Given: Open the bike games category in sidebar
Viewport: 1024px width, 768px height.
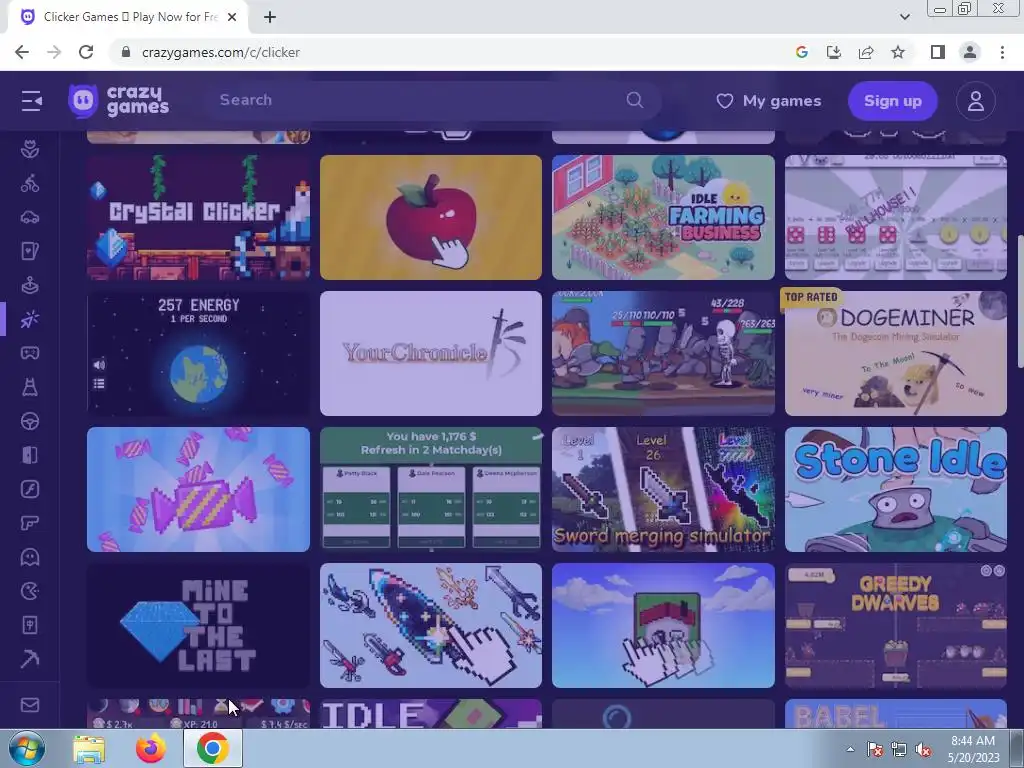Looking at the screenshot, I should 30,183.
